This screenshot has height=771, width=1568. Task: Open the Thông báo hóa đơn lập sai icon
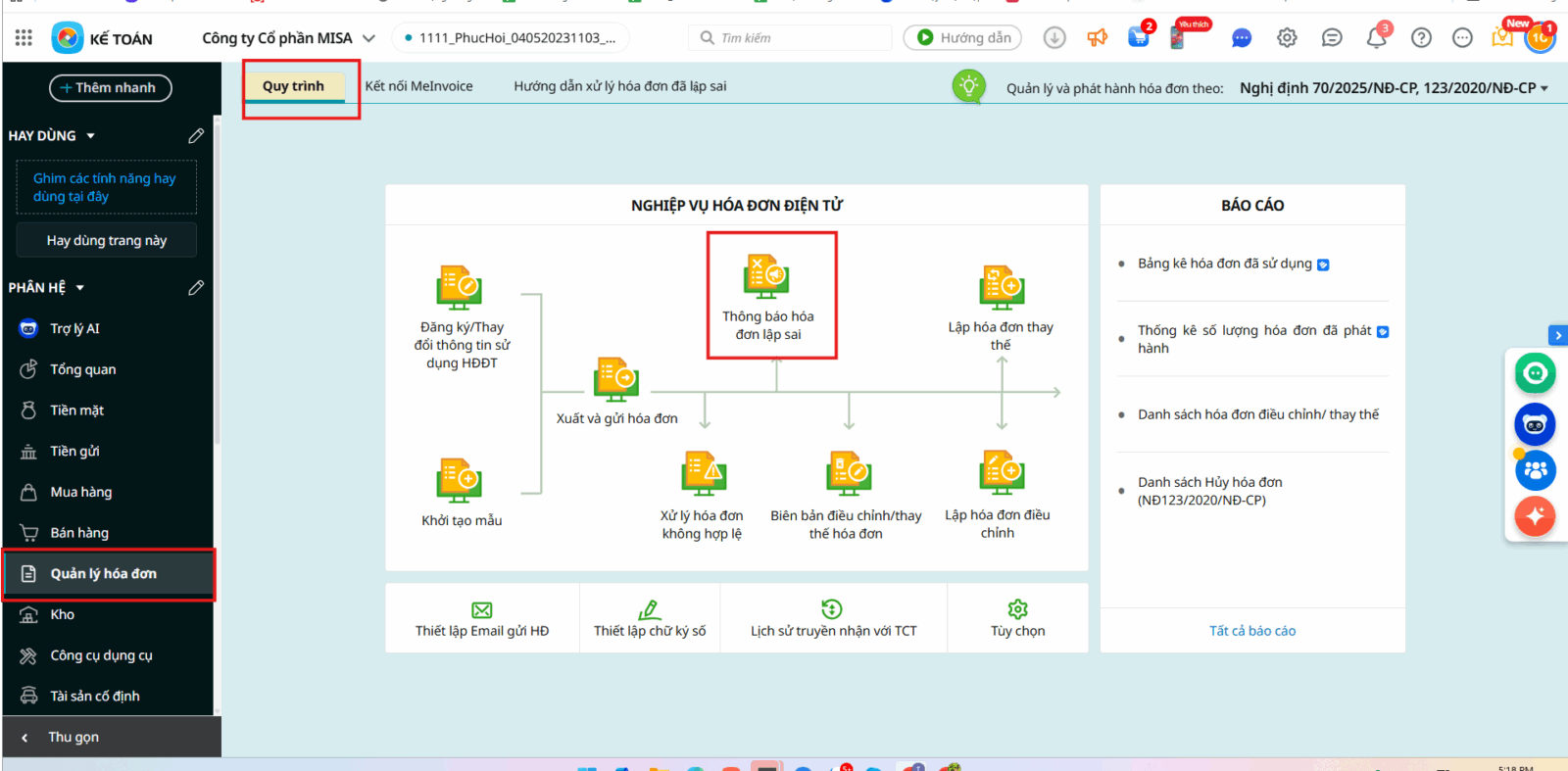click(767, 276)
